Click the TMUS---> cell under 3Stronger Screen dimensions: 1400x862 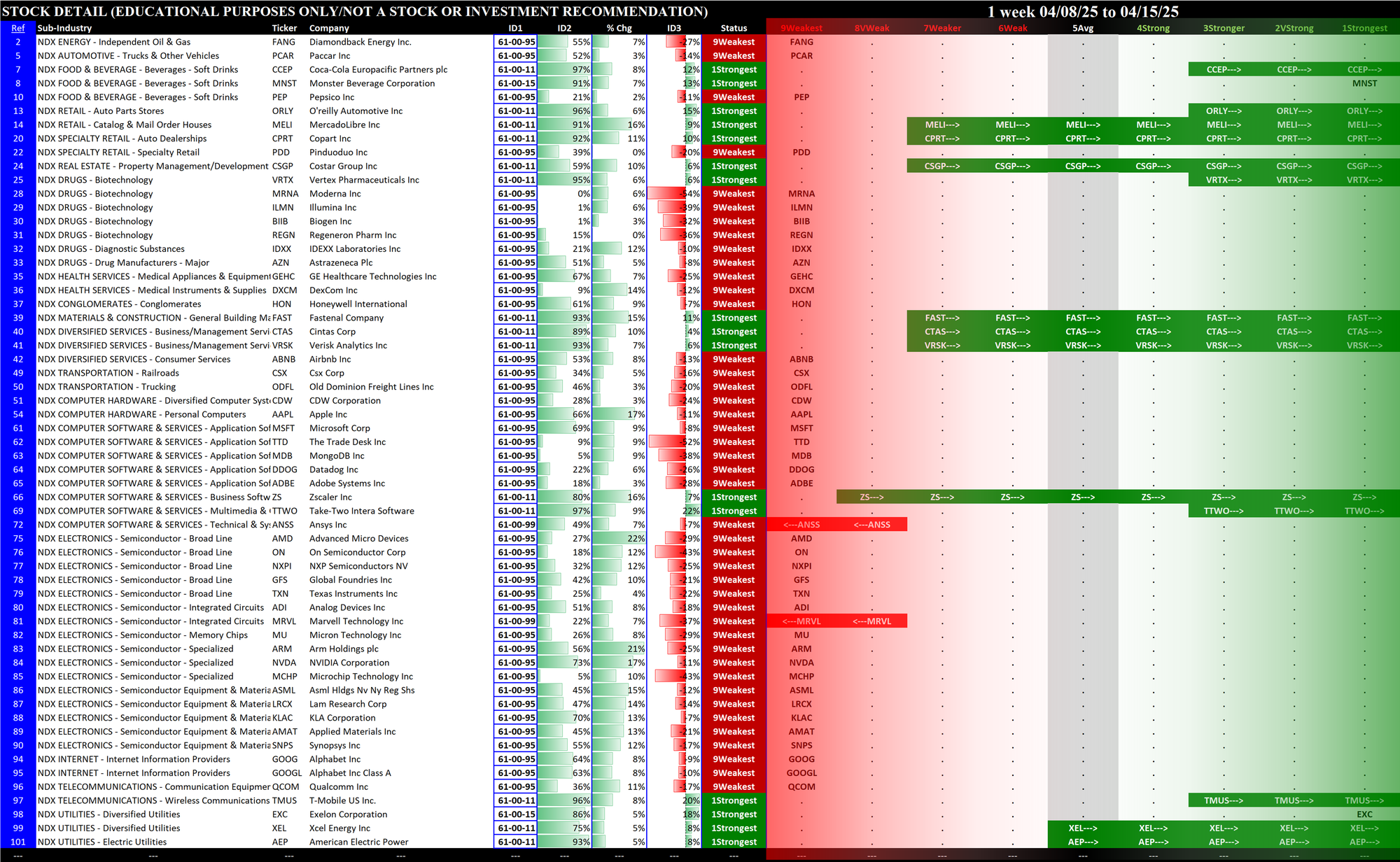[1223, 800]
